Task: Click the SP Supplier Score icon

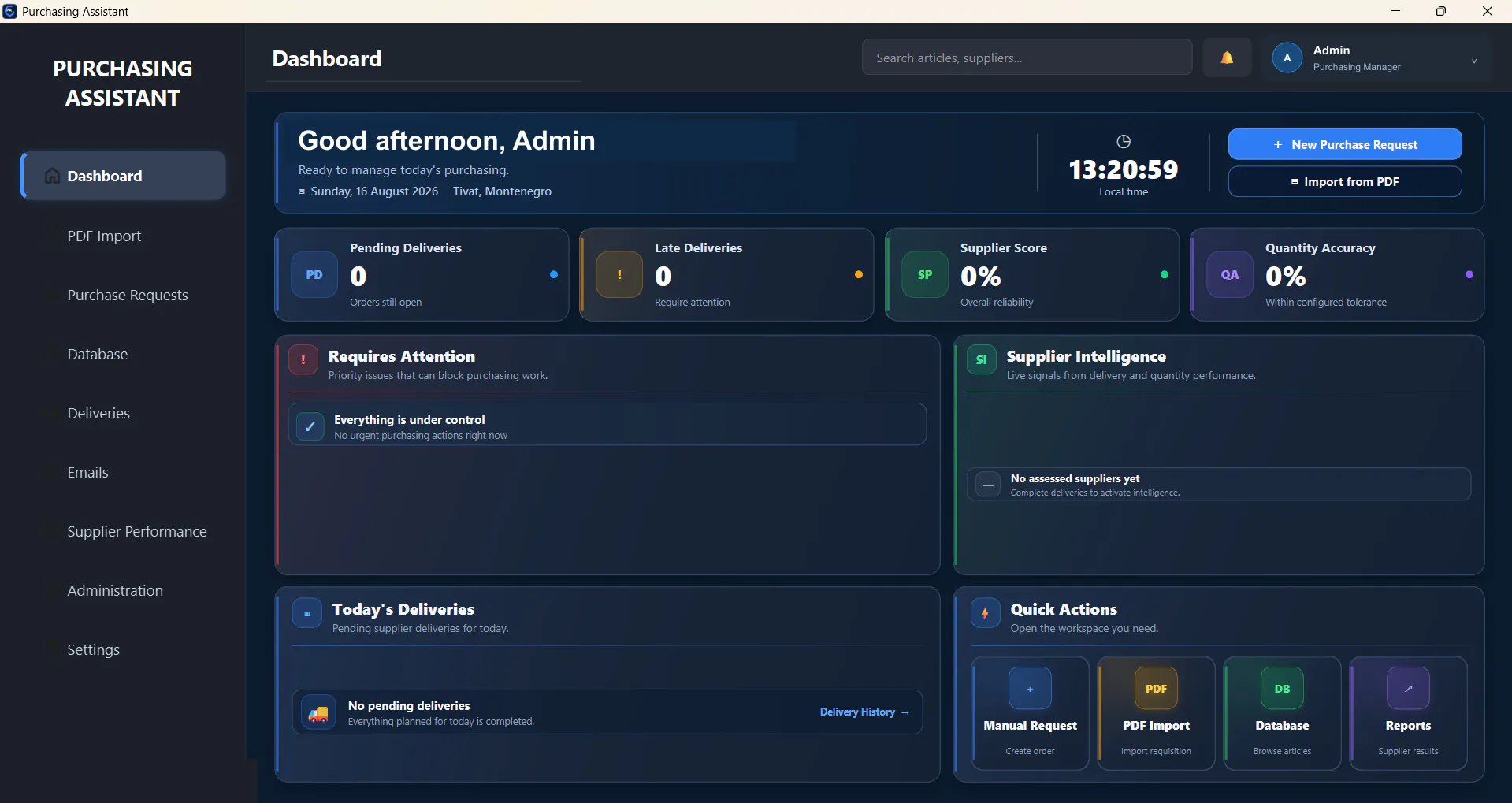Action: click(x=925, y=274)
